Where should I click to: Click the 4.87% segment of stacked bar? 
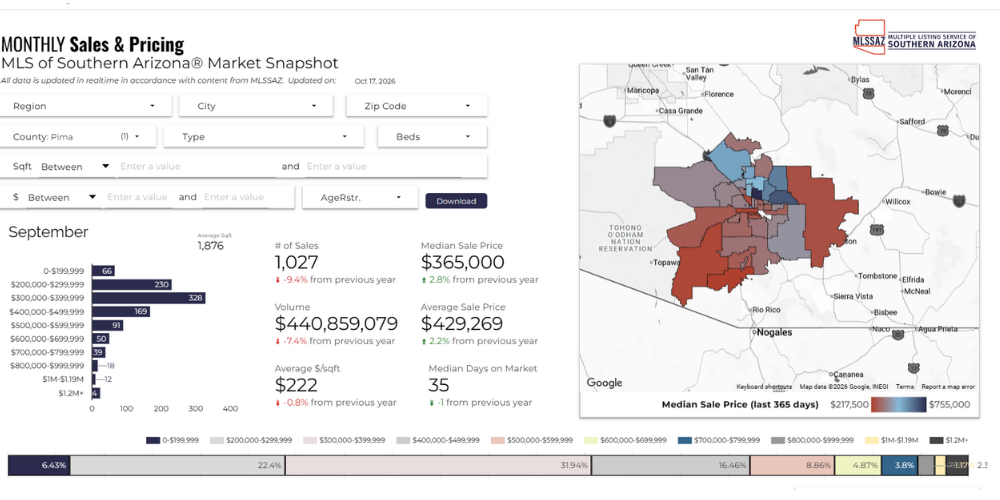pyautogui.click(x=858, y=466)
